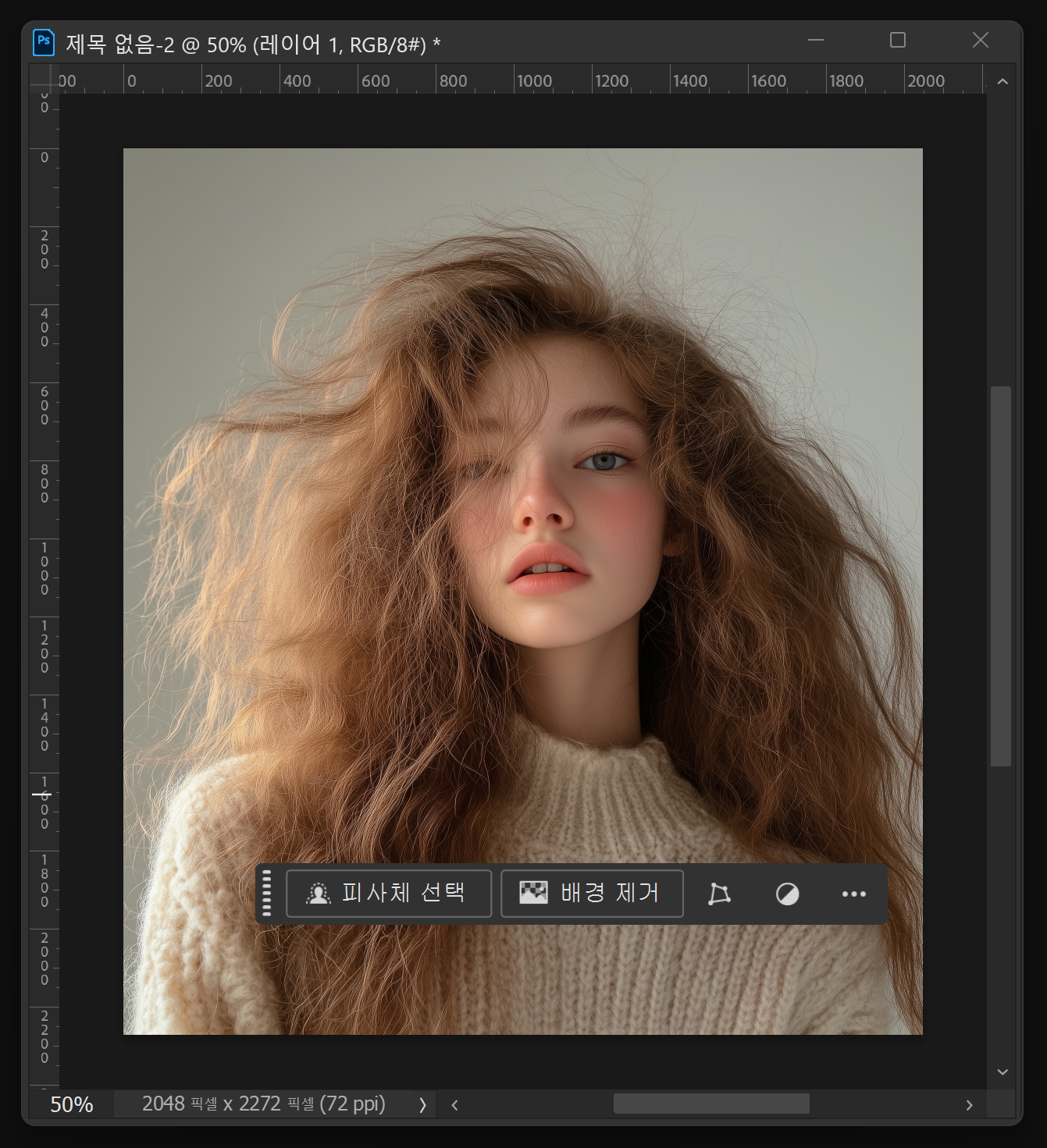Click the vertical scrollbar up arrow
The height and width of the screenshot is (1148, 1047).
(1002, 81)
